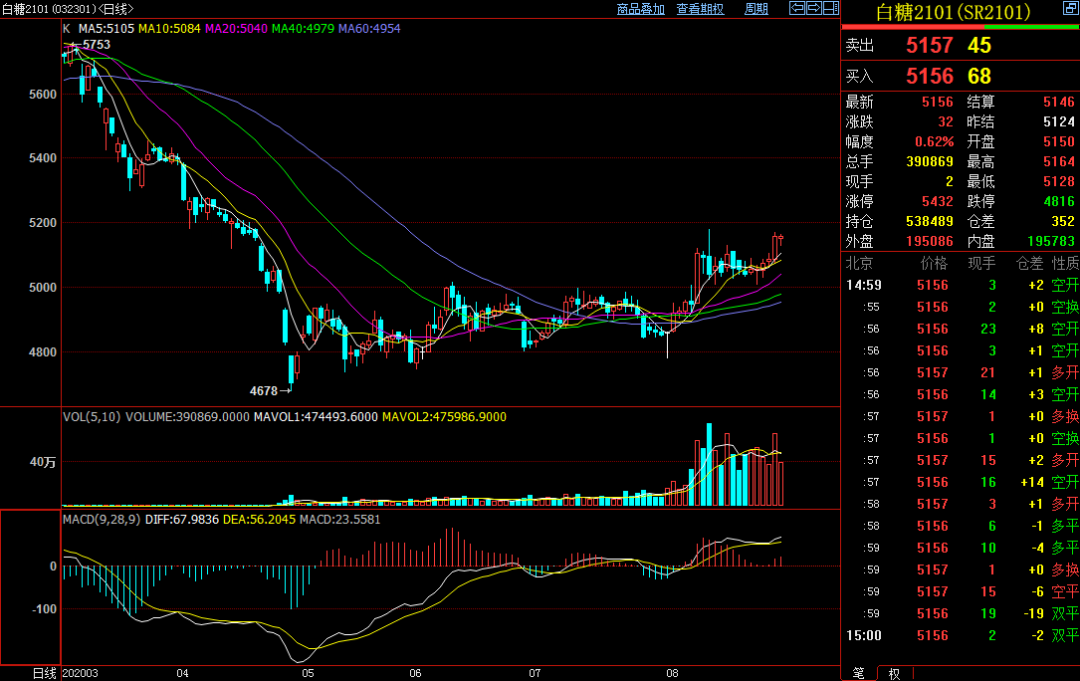Click the MACD(9,28,9) indicator name

(x=102, y=519)
